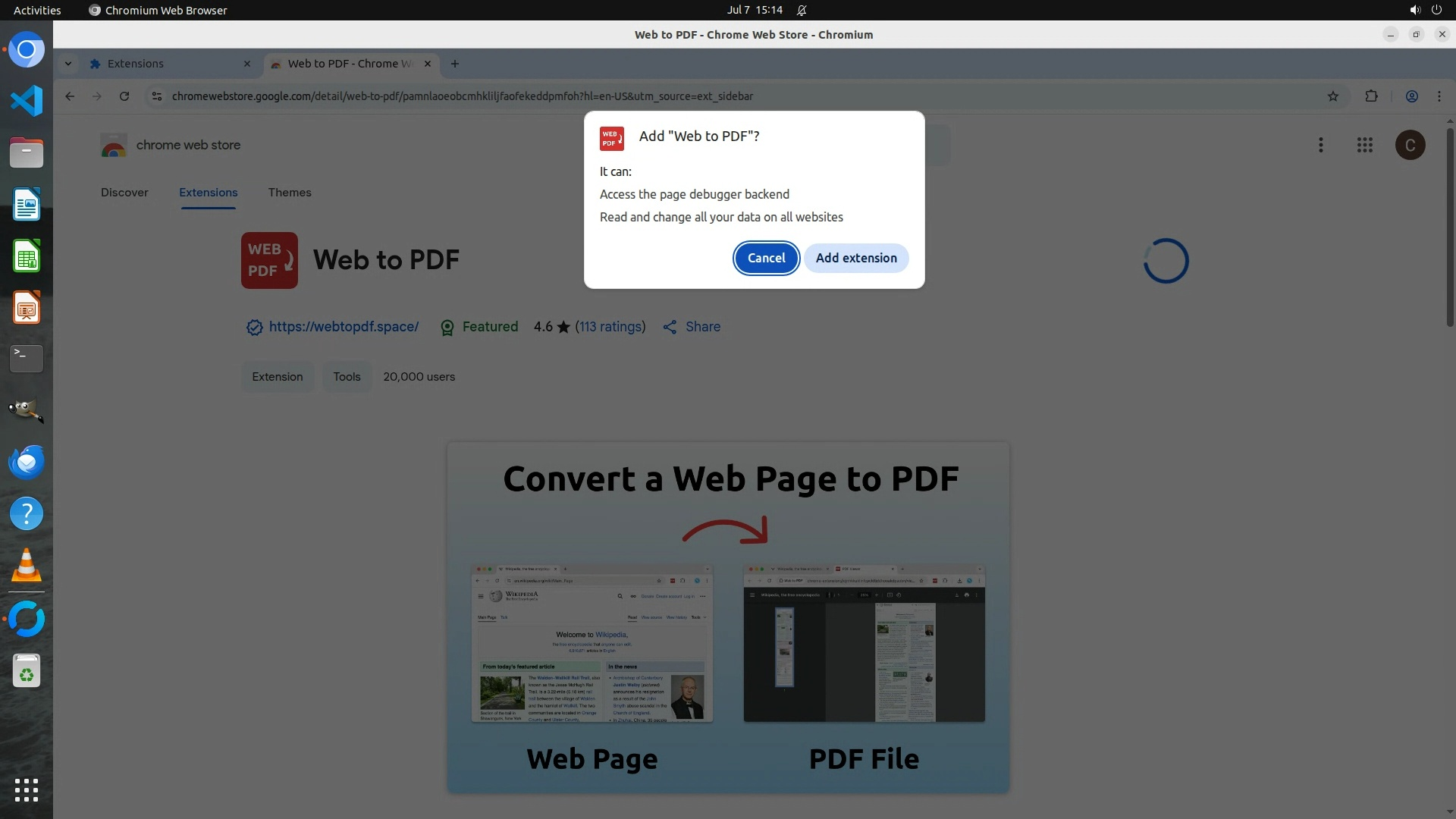
Task: View site information icon in address bar
Action: click(x=156, y=96)
